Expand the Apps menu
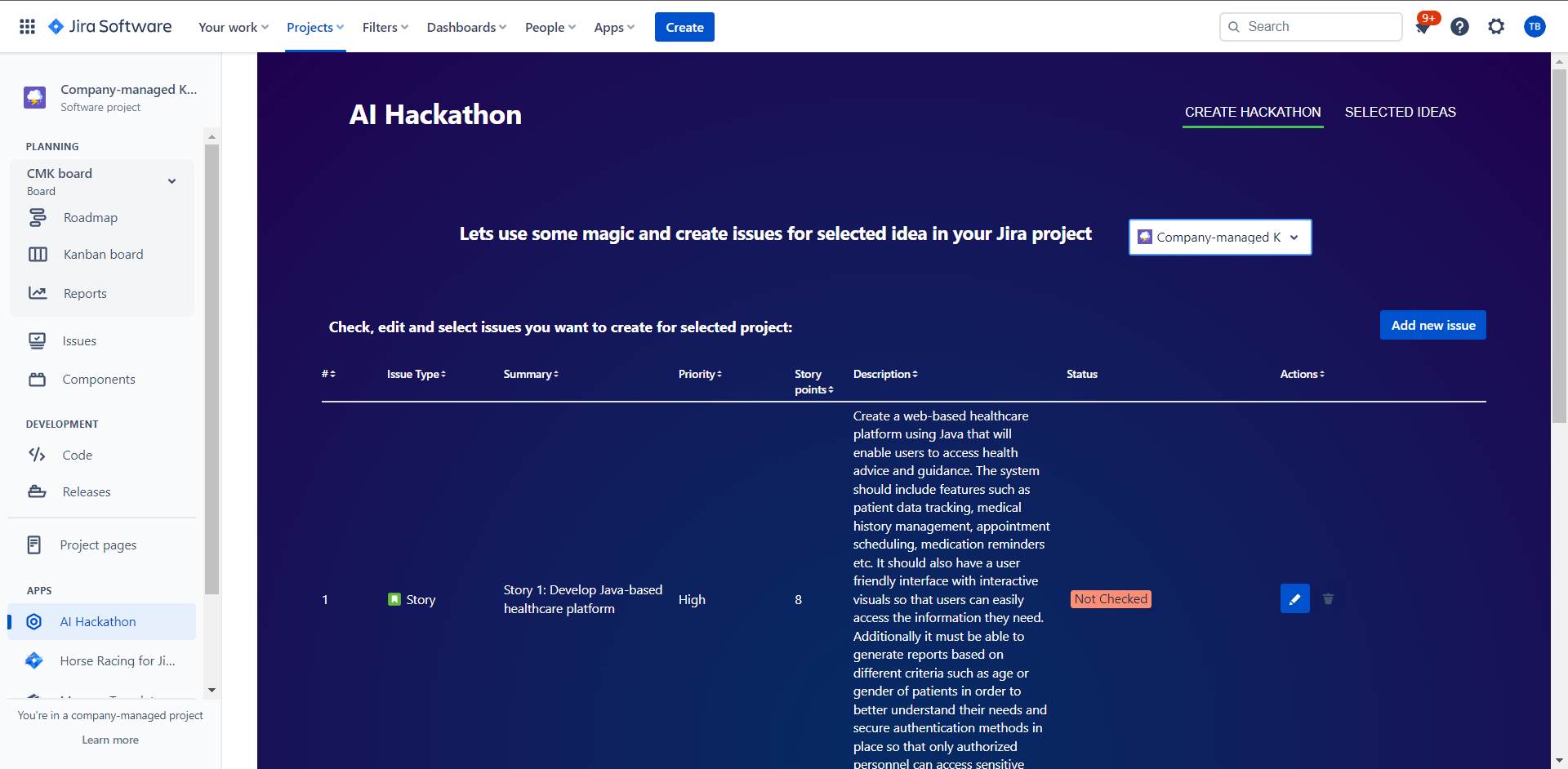This screenshot has height=769, width=1568. pyautogui.click(x=614, y=27)
